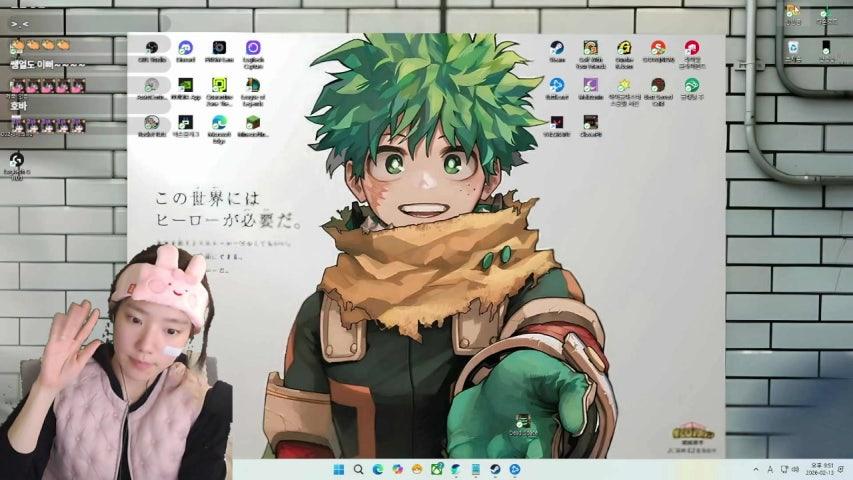
Task: Launch Golf With Your Friends shortcut
Action: pyautogui.click(x=590, y=54)
